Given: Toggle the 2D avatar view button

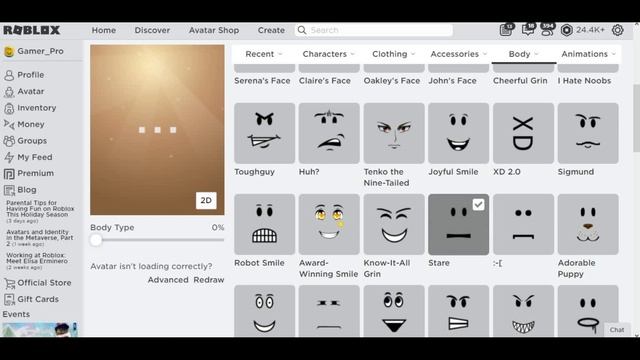Looking at the screenshot, I should pyautogui.click(x=206, y=200).
